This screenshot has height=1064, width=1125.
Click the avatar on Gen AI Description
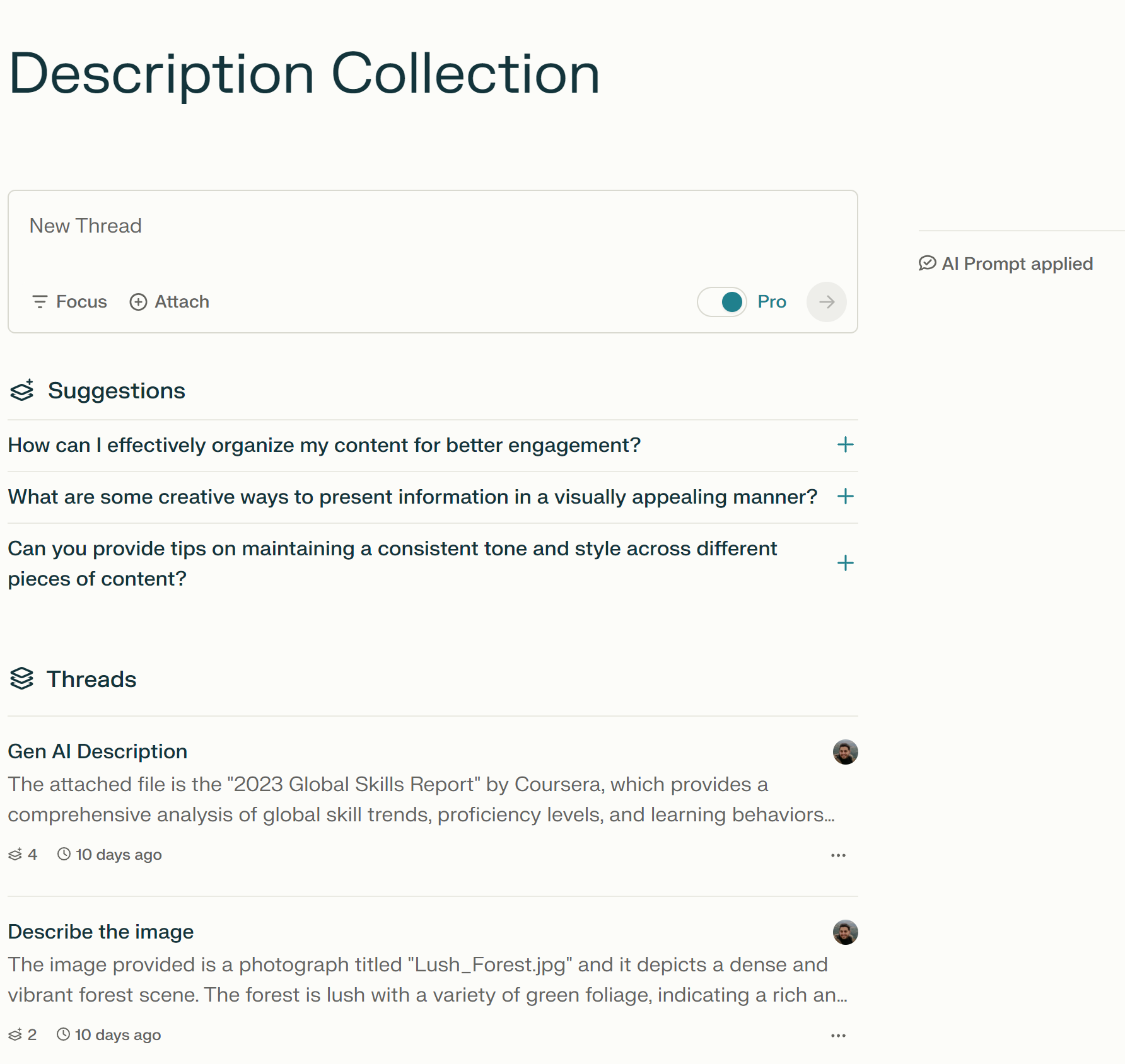click(845, 752)
